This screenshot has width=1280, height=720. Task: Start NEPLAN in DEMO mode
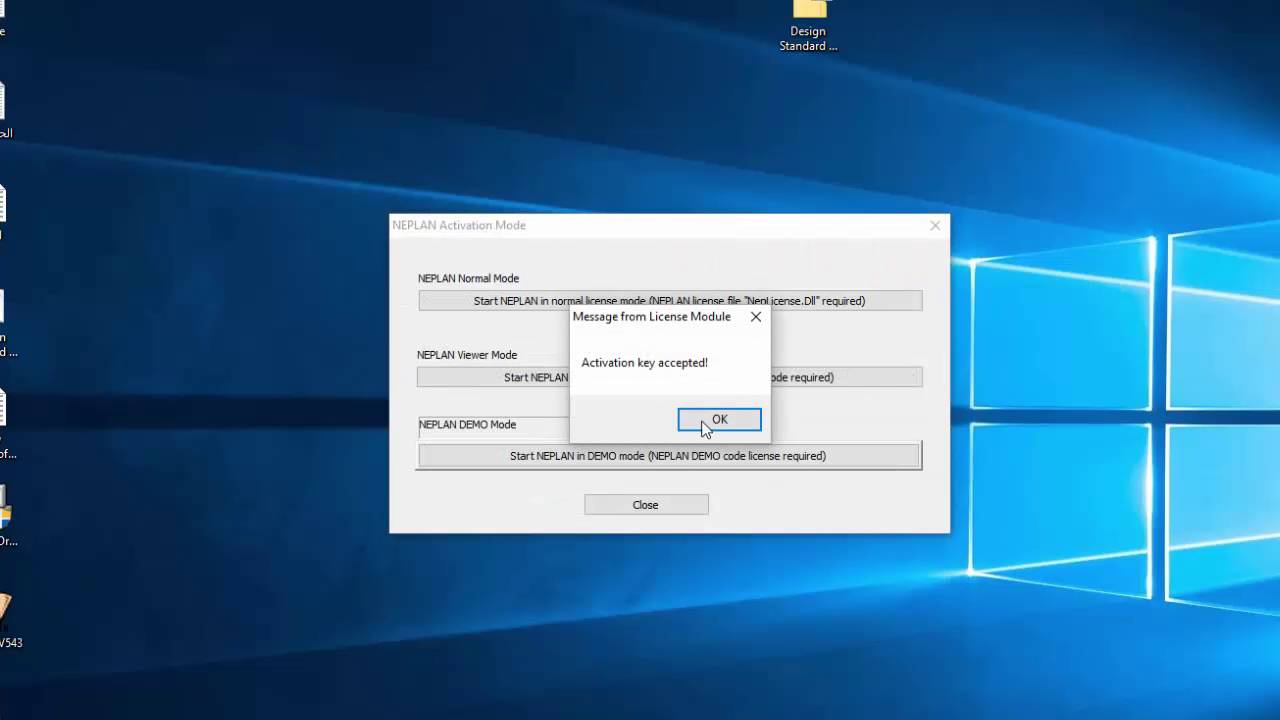[x=668, y=456]
